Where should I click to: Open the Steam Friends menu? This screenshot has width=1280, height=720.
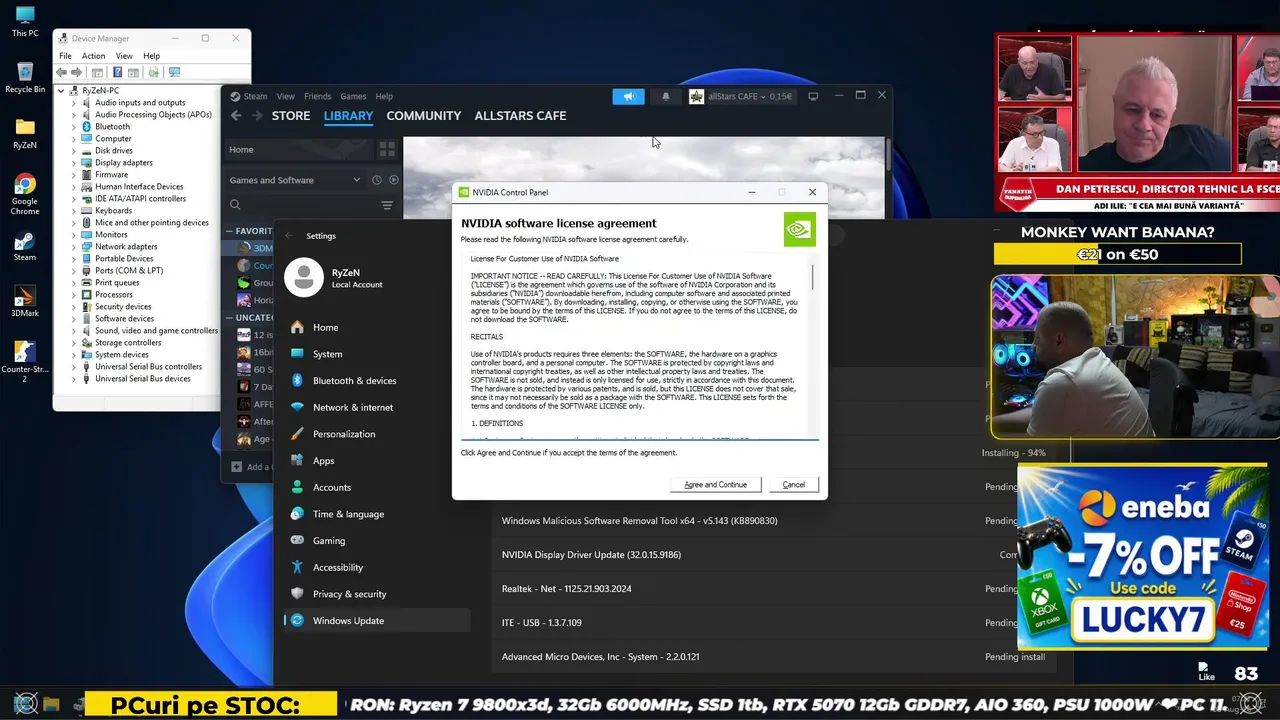point(317,96)
